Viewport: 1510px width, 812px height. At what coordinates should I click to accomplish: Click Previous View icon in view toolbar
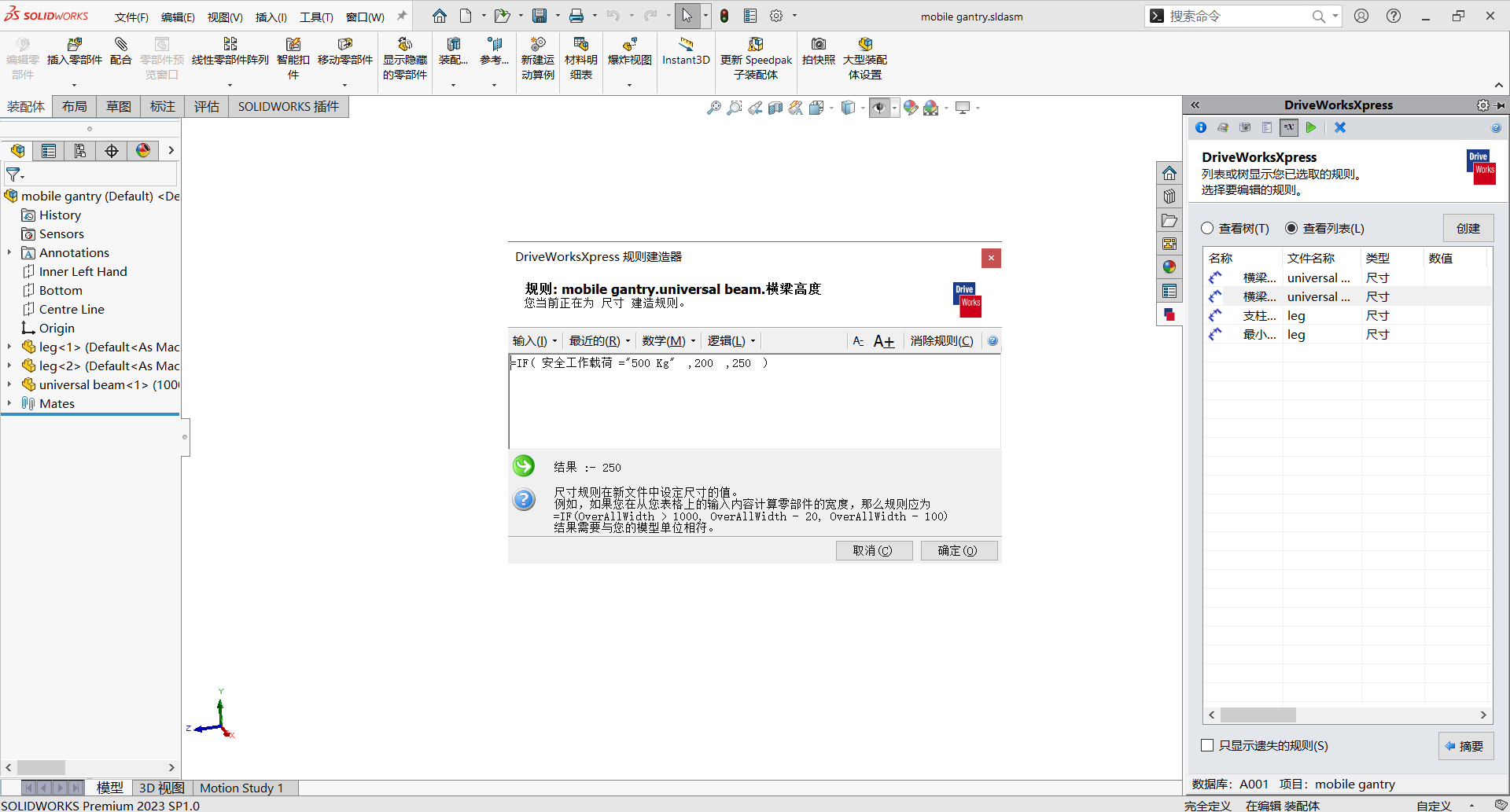(x=755, y=108)
